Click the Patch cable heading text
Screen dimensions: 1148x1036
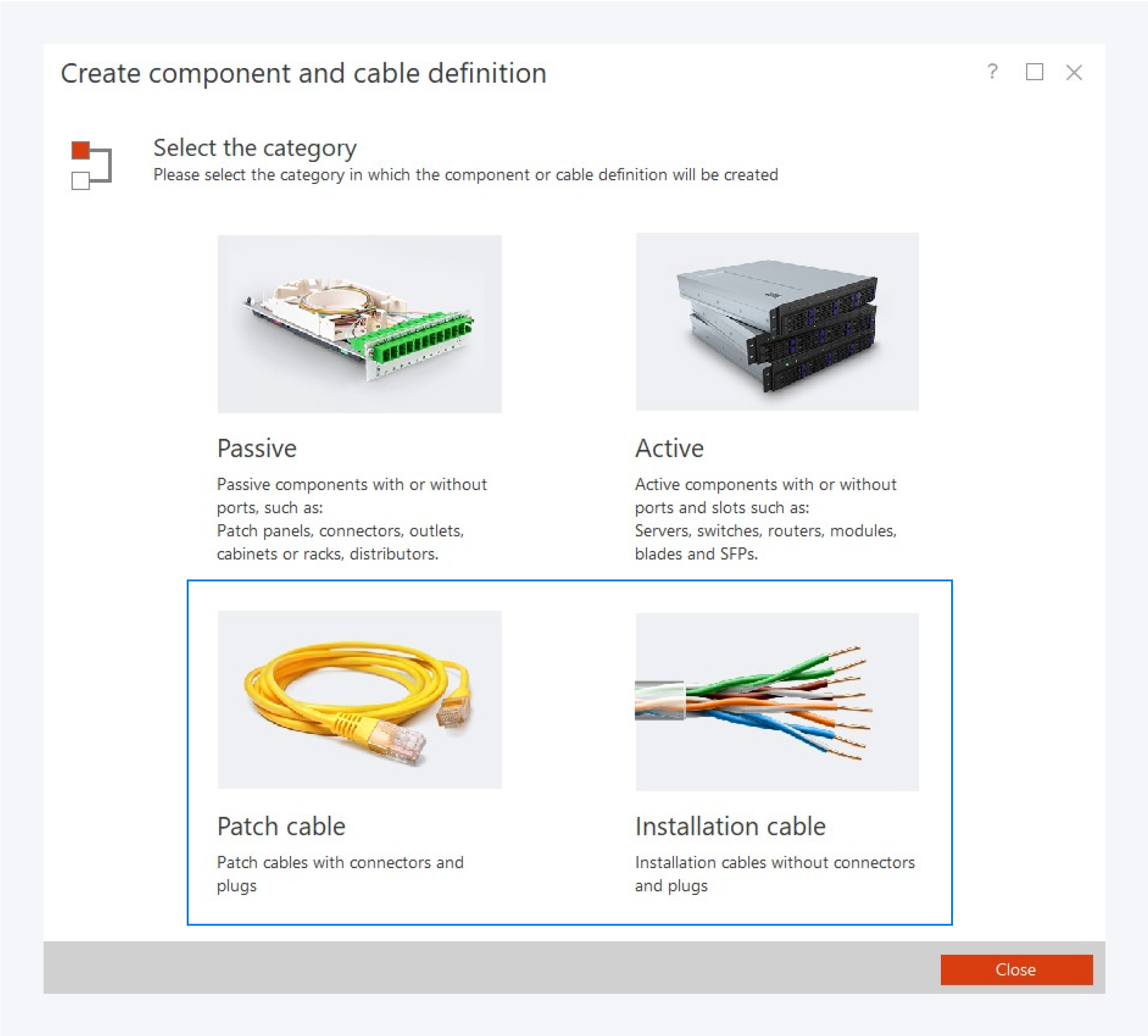[x=281, y=826]
